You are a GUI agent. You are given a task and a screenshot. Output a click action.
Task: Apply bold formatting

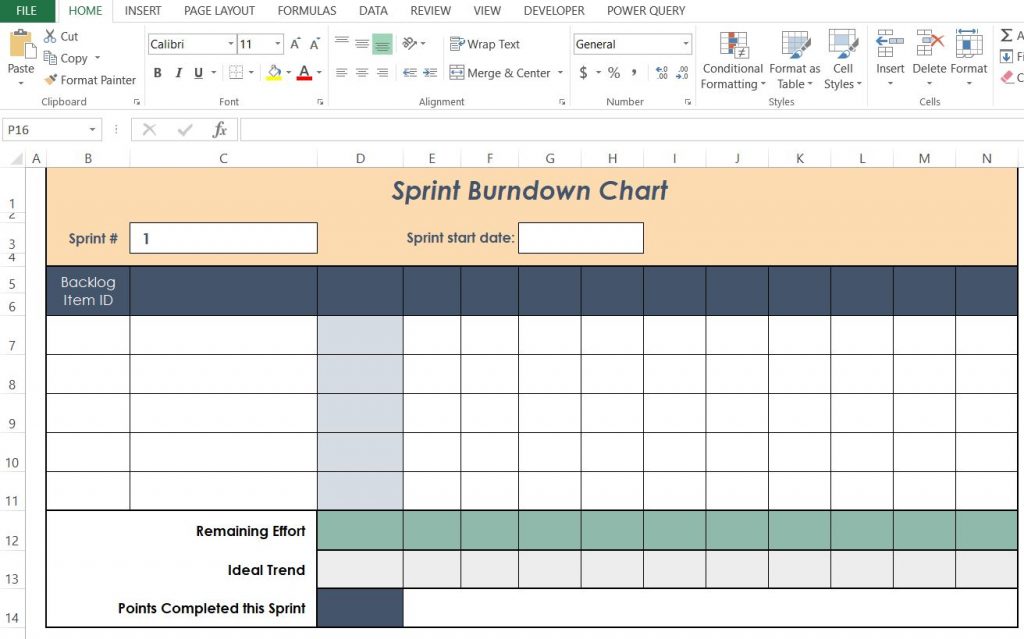coord(156,73)
